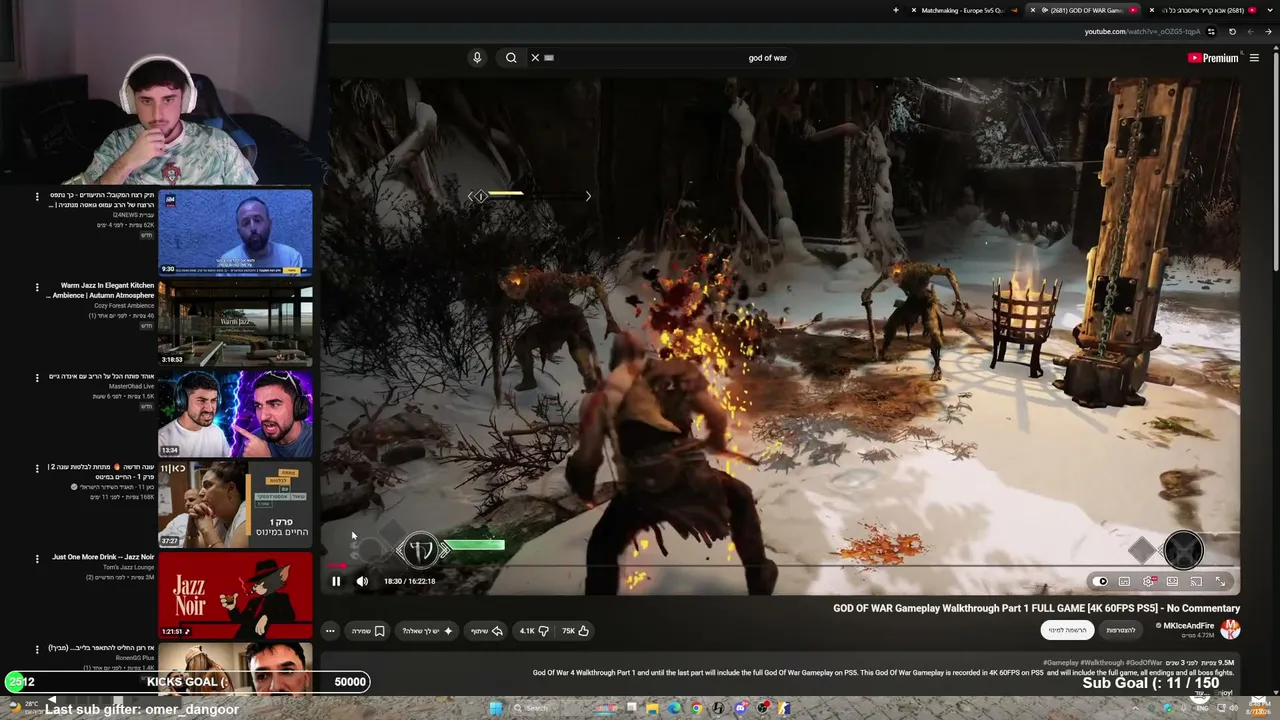Switch to the rightmost Hebrew YouTube tab

1203,10
